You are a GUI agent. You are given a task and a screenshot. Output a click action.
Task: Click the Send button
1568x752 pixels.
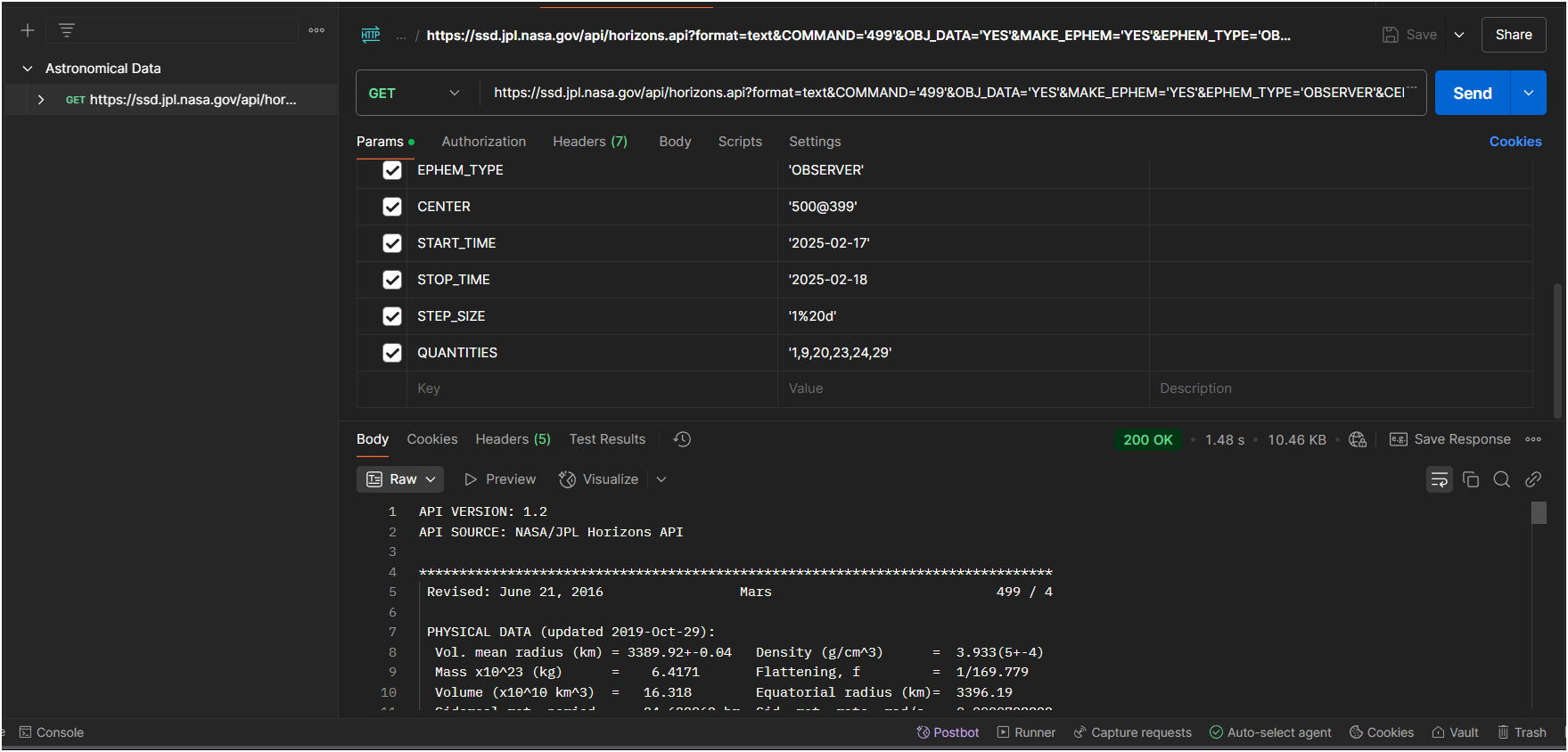coord(1473,93)
